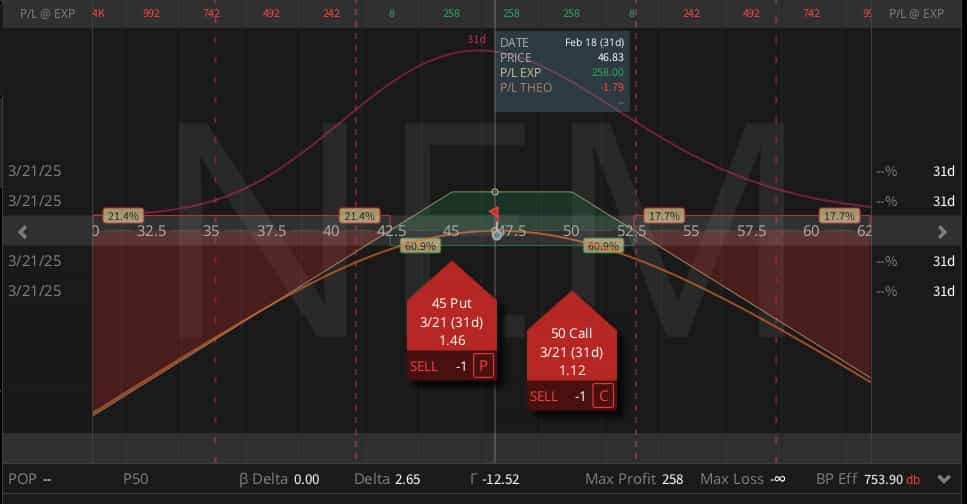The image size is (967, 504).
Task: Shift price axis left with the arrow
Action: [x=23, y=232]
